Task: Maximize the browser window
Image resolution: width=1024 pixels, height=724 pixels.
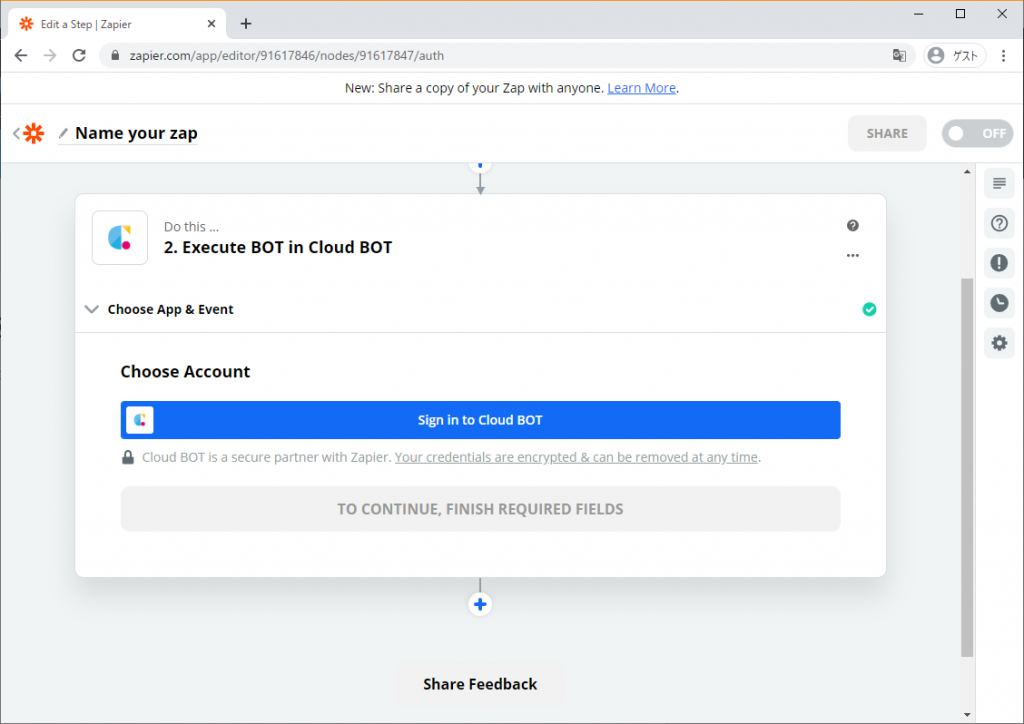Action: [x=960, y=14]
